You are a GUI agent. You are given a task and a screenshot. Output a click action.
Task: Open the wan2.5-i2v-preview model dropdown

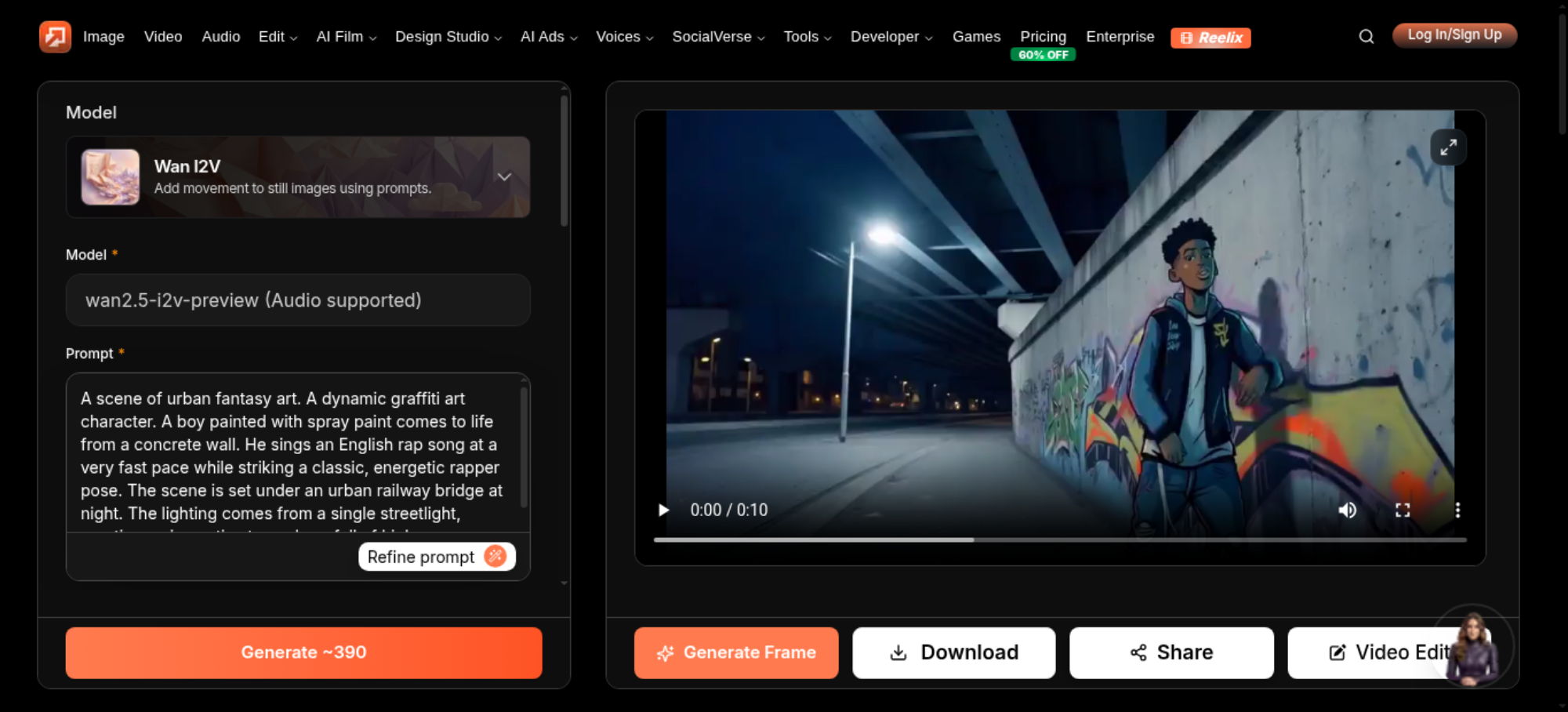(x=298, y=300)
